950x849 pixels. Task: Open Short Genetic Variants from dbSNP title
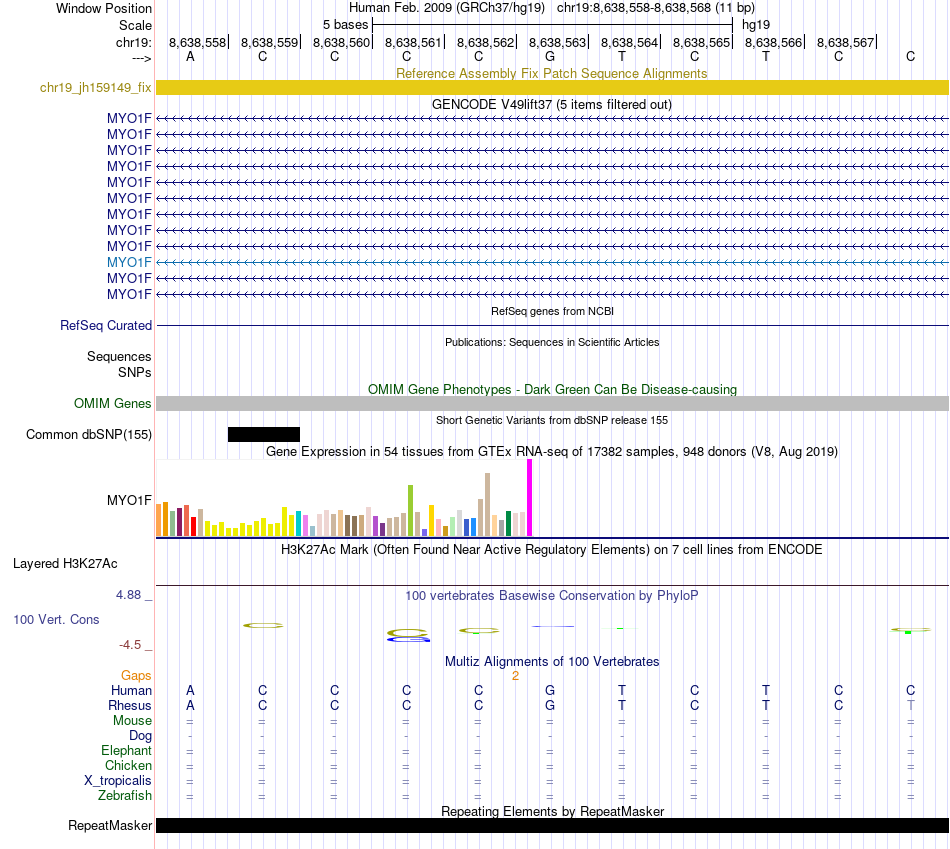coord(552,420)
